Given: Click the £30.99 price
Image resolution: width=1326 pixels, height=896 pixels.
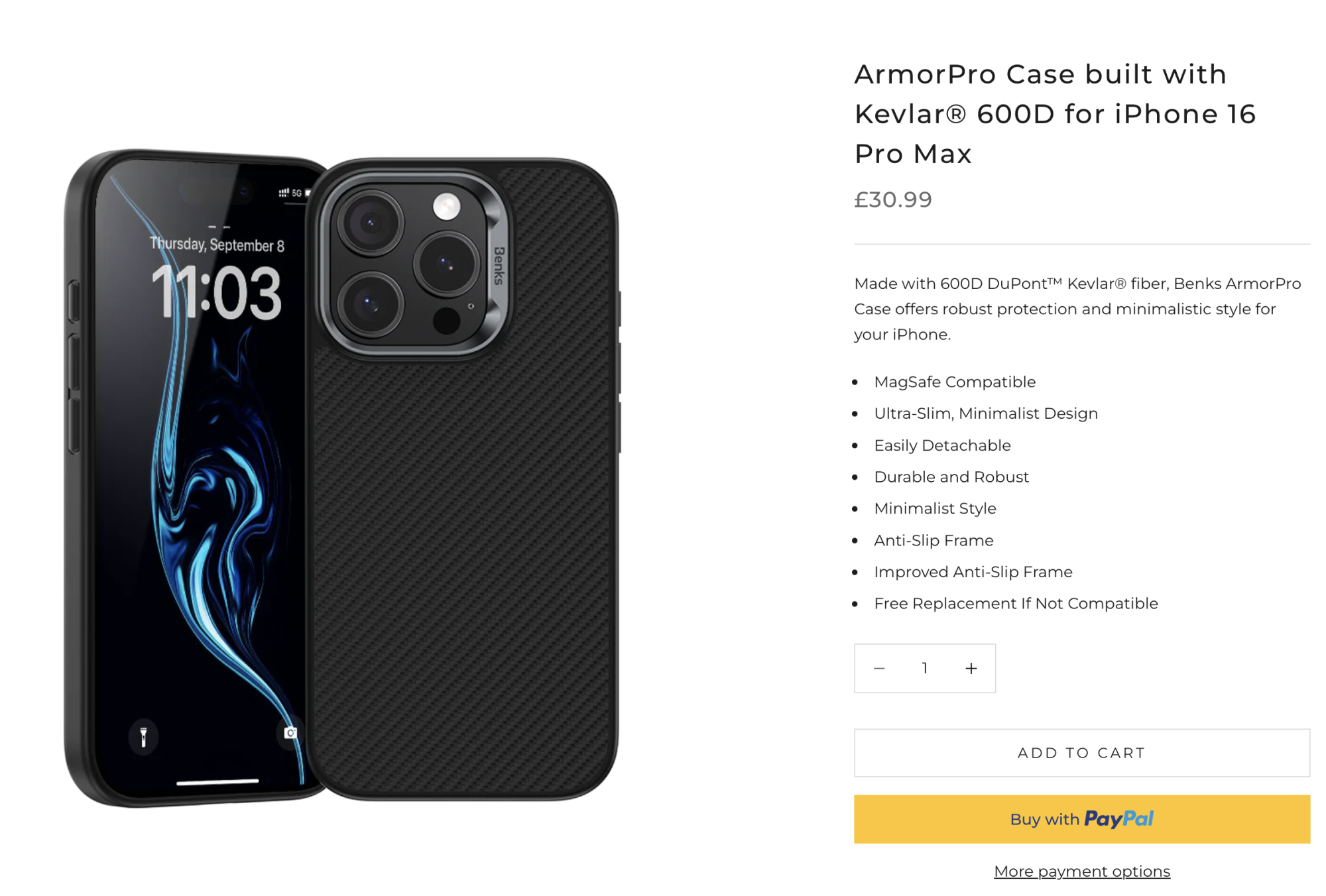Looking at the screenshot, I should (893, 199).
